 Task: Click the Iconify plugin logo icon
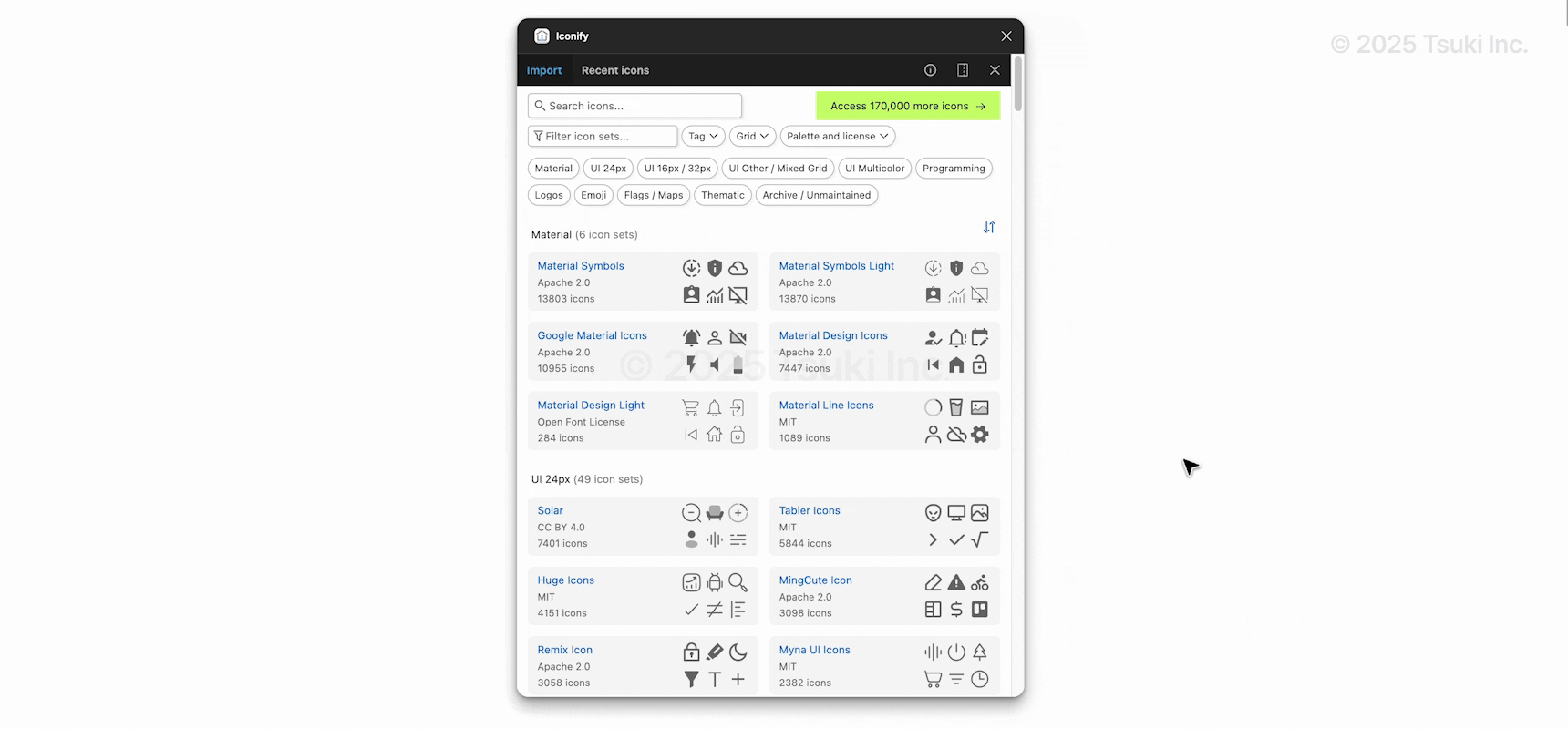point(542,36)
